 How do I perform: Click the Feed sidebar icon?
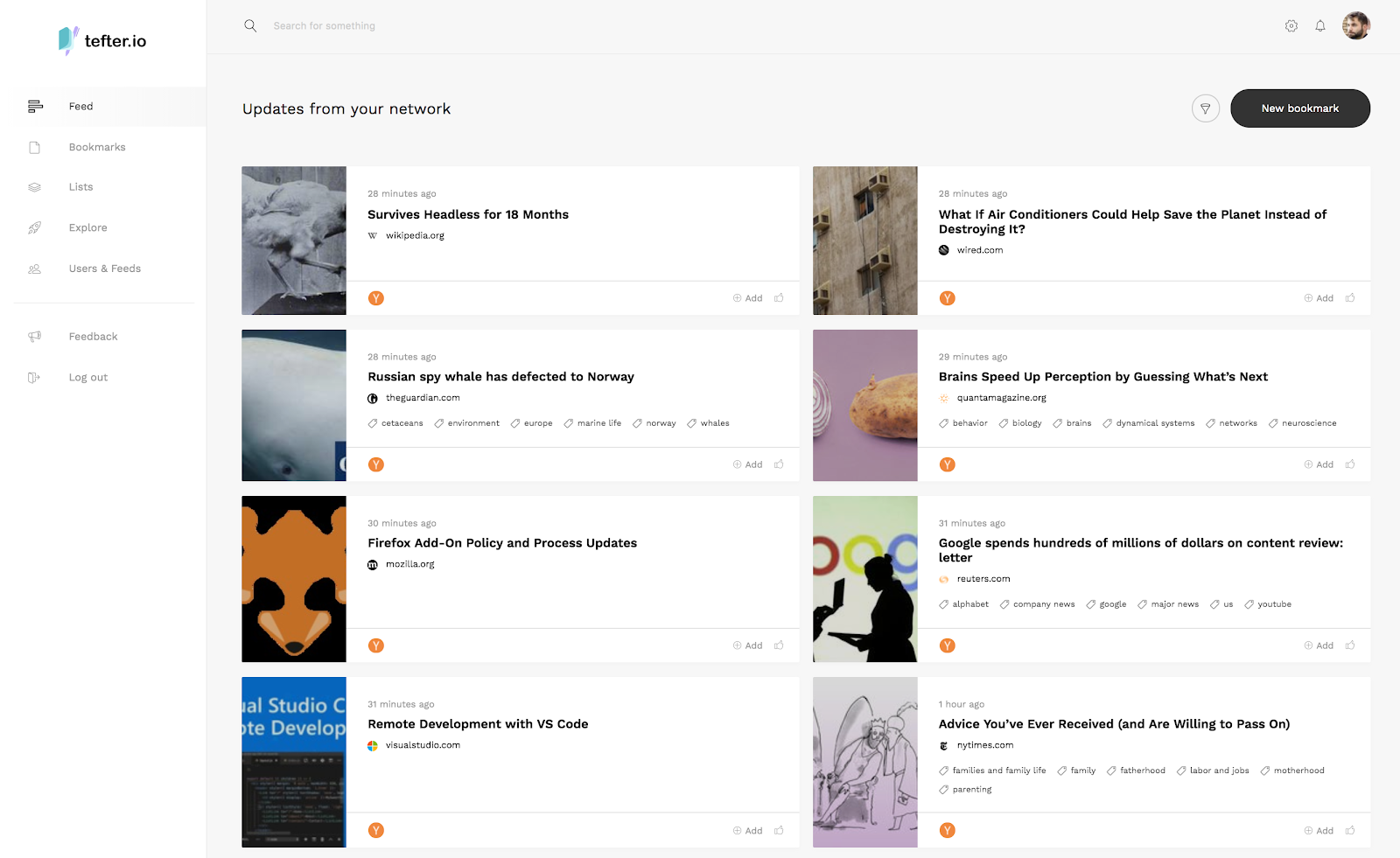pyautogui.click(x=35, y=107)
